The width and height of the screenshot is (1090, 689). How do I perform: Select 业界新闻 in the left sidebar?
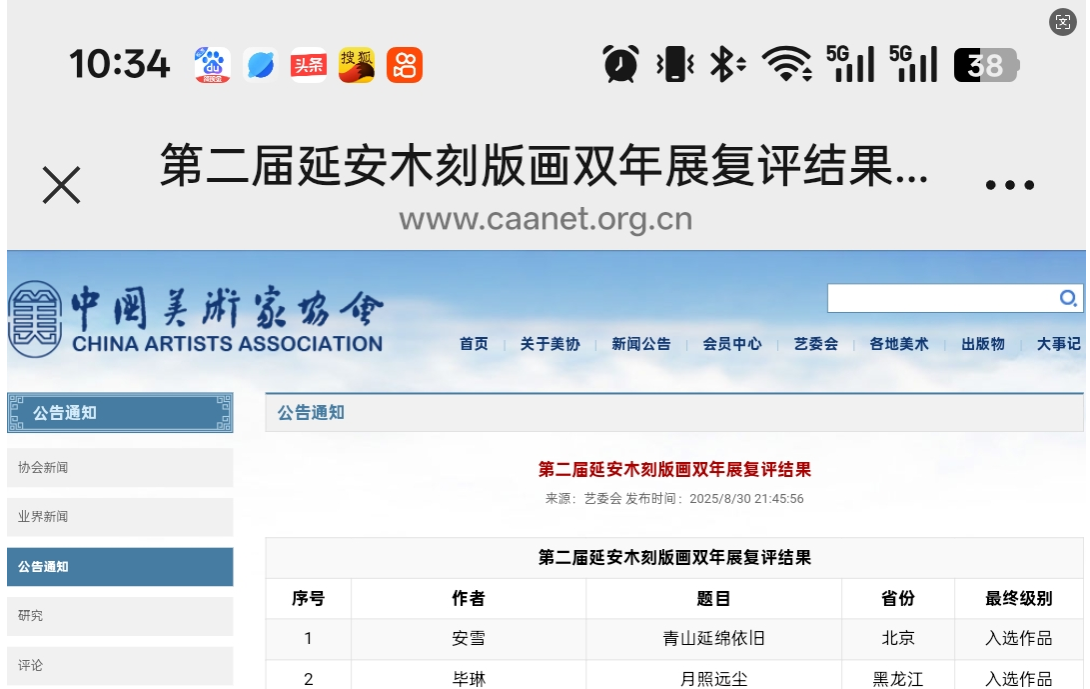point(120,517)
